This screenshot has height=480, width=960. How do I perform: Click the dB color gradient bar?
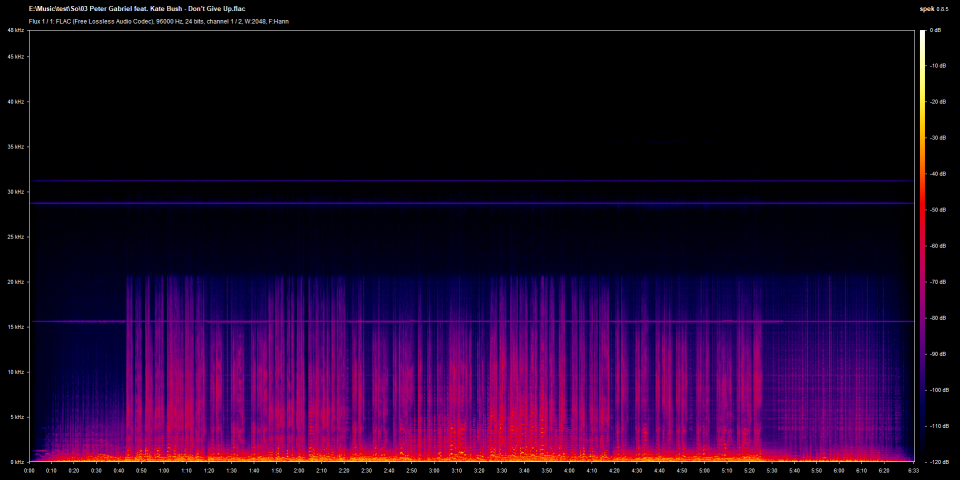[923, 245]
